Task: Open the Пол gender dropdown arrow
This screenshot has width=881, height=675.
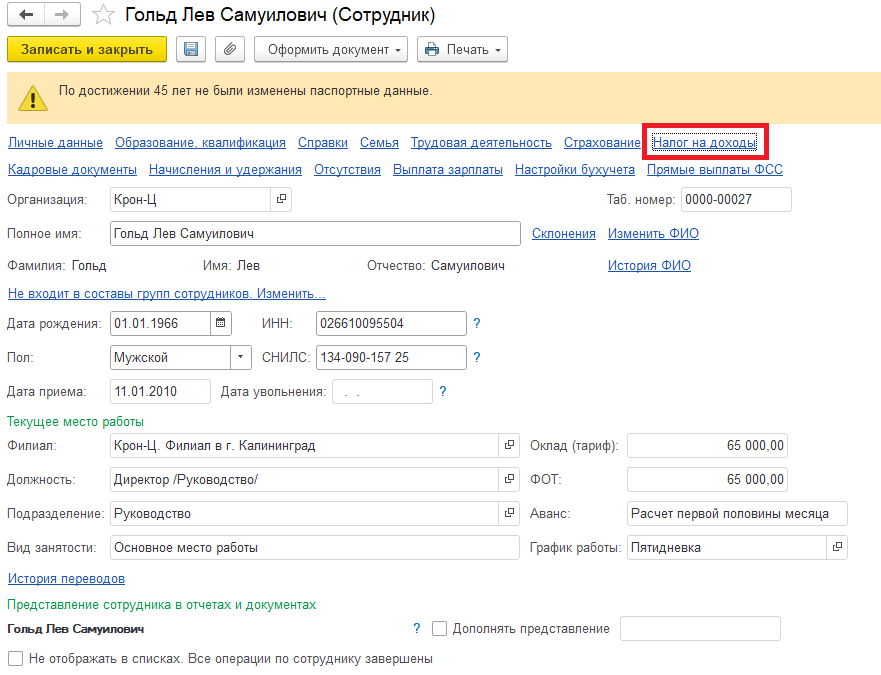Action: [x=241, y=357]
